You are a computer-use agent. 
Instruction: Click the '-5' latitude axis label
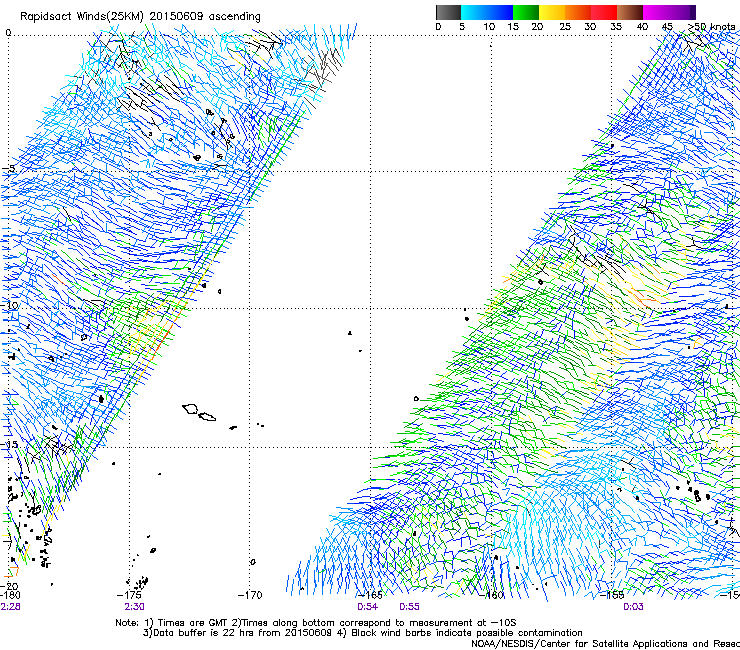pyautogui.click(x=9, y=169)
